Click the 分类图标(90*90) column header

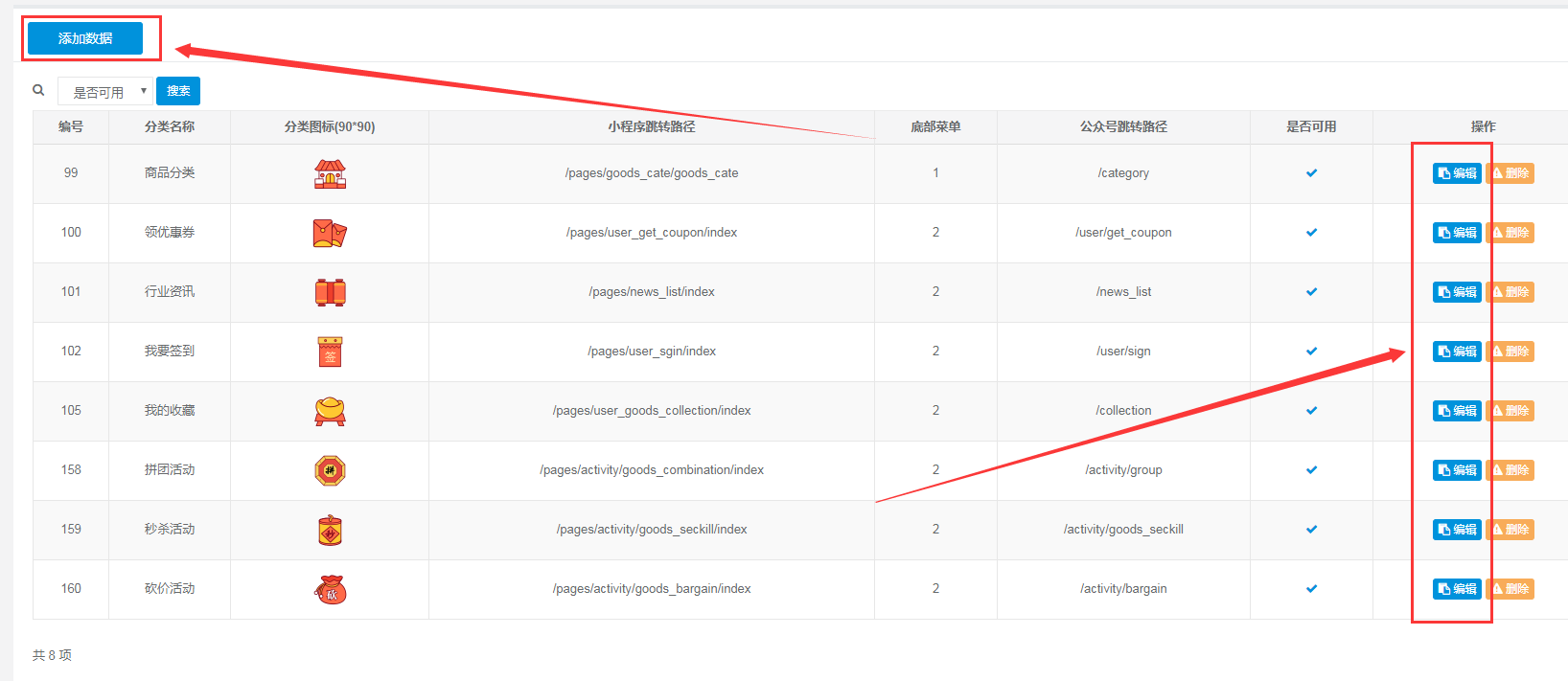coord(330,126)
